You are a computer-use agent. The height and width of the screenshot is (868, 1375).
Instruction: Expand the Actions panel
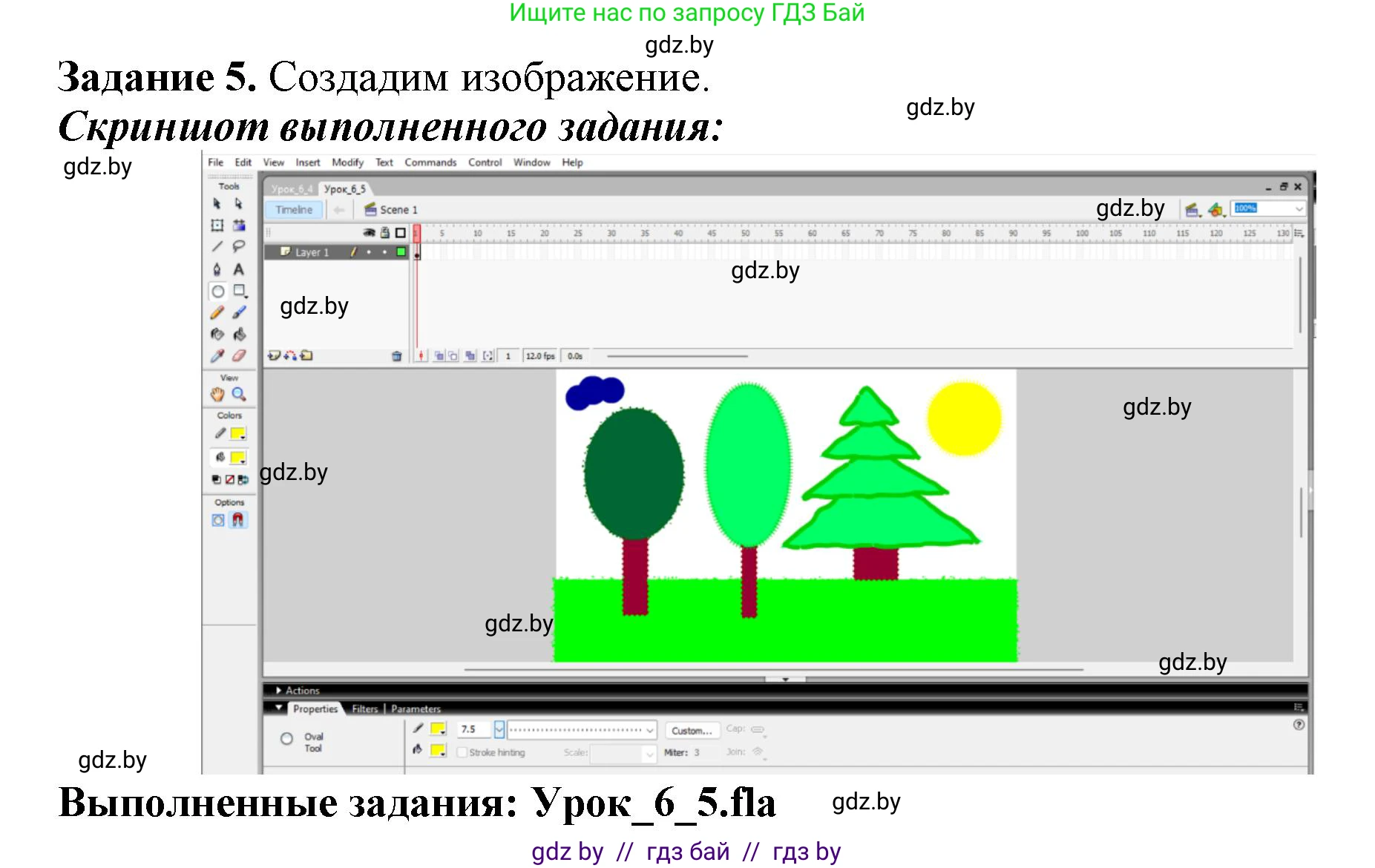click(280, 691)
